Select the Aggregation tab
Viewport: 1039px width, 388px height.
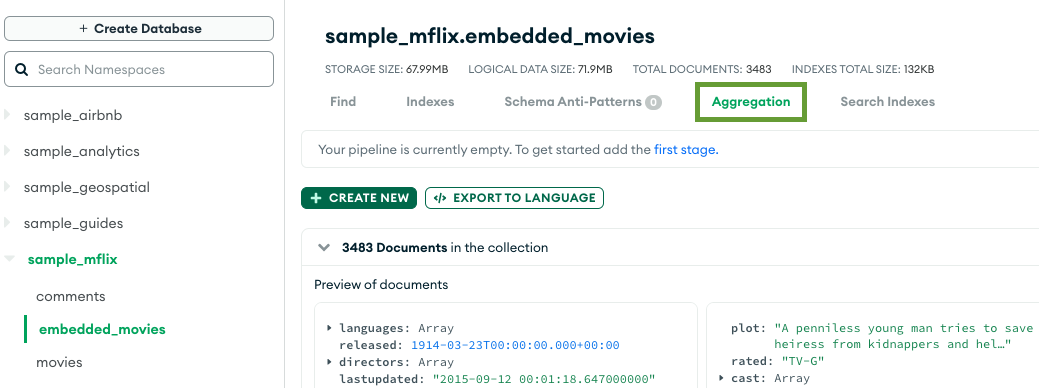[x=751, y=102]
